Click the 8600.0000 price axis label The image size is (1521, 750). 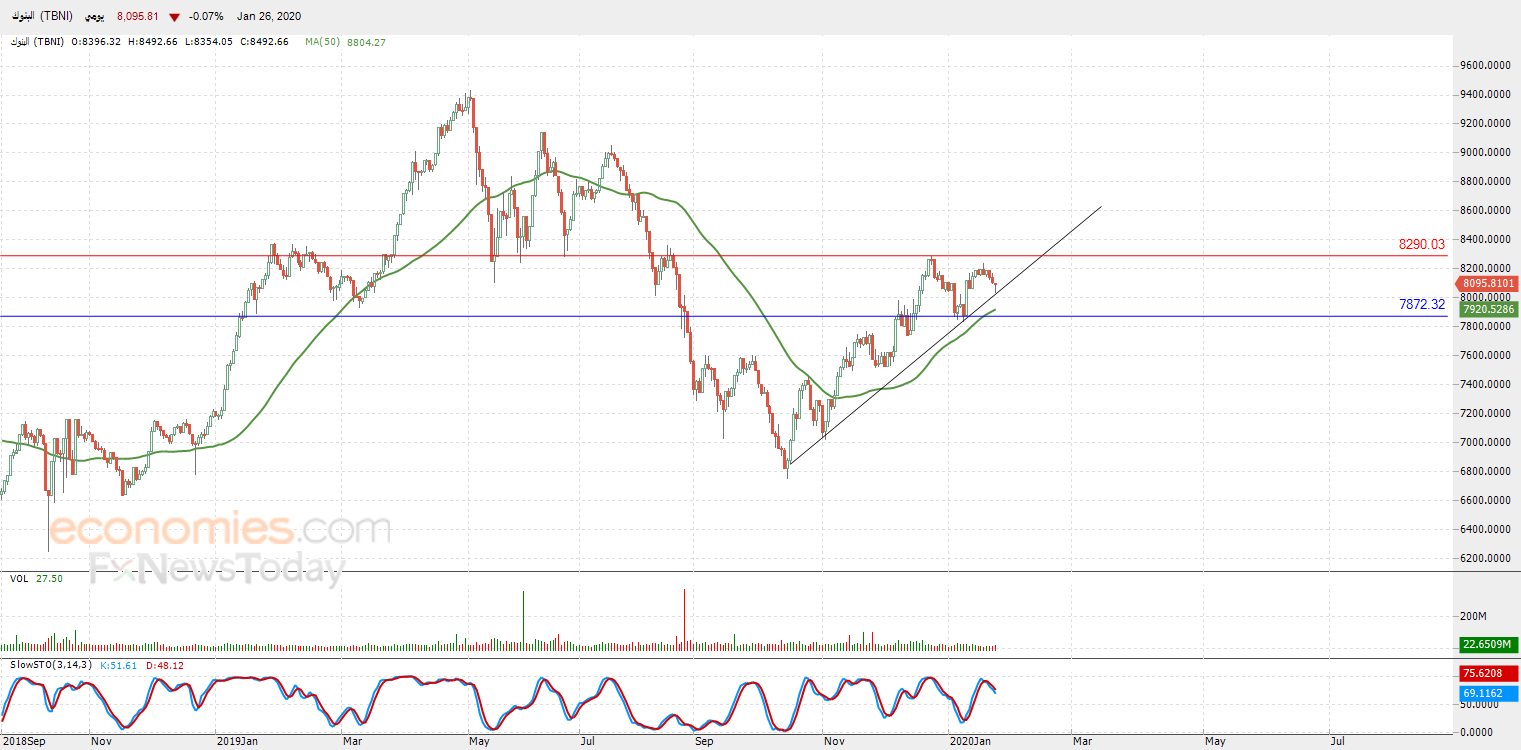point(1484,211)
